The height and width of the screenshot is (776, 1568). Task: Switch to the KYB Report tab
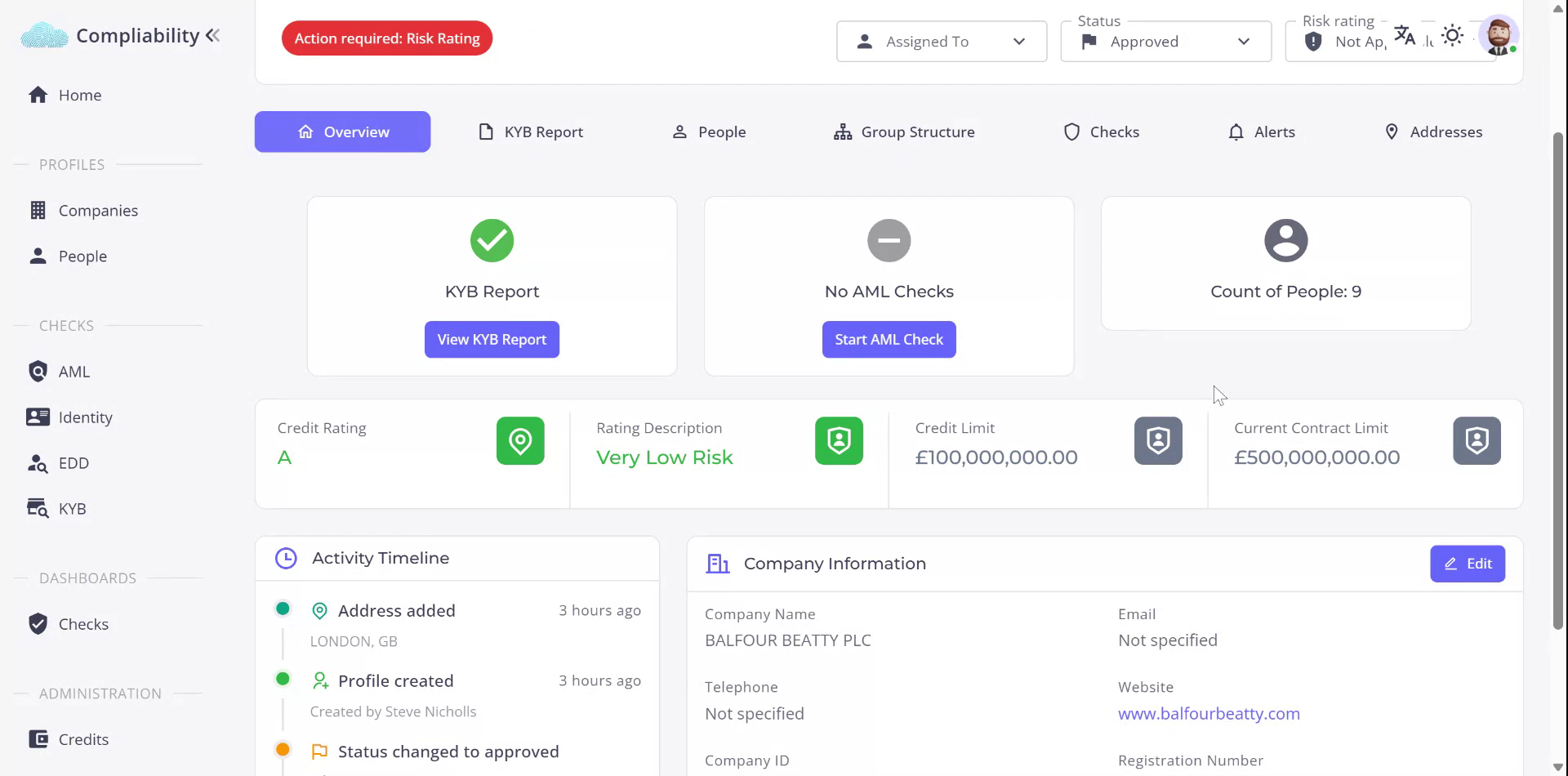(531, 132)
